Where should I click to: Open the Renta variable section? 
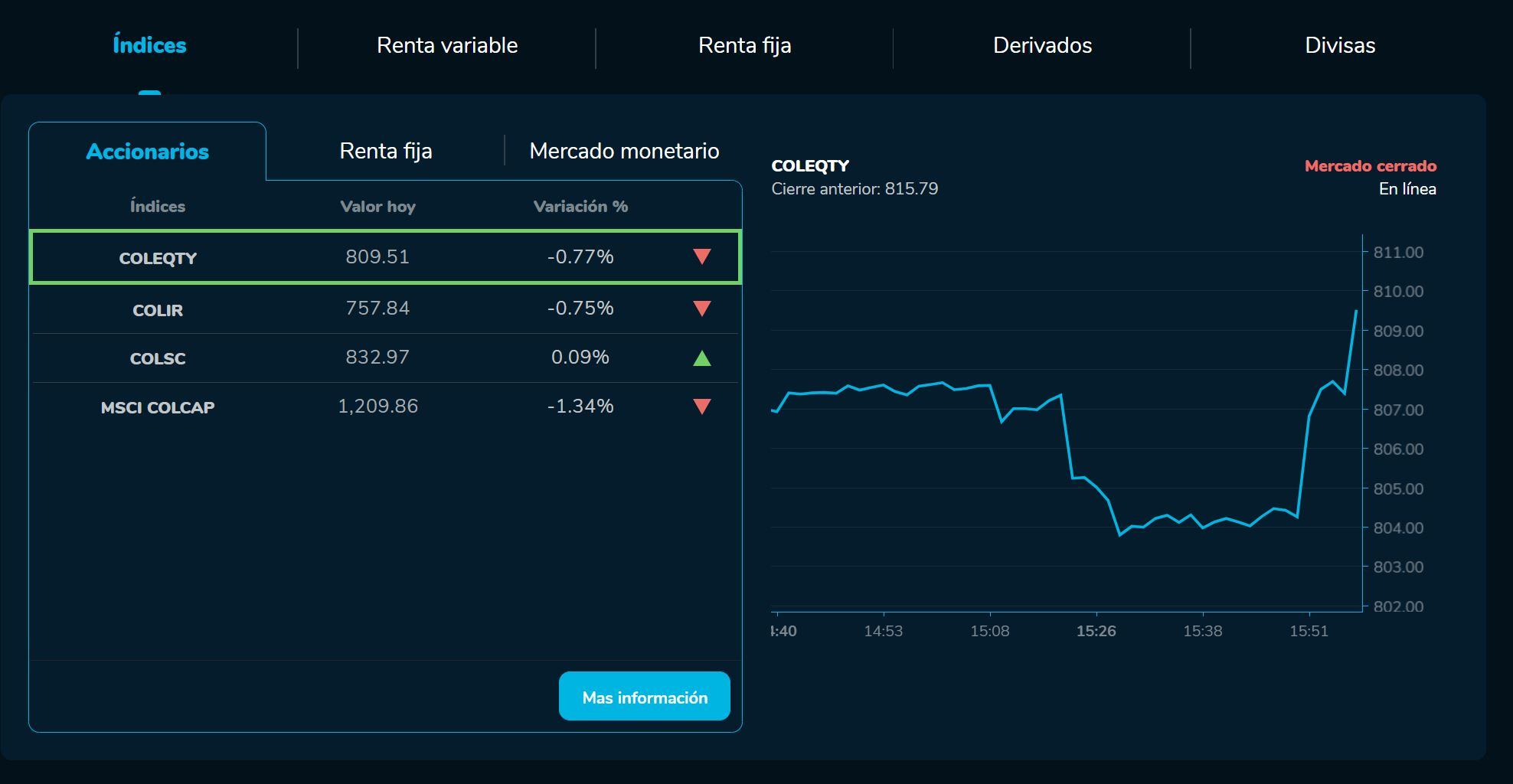pyautogui.click(x=446, y=45)
